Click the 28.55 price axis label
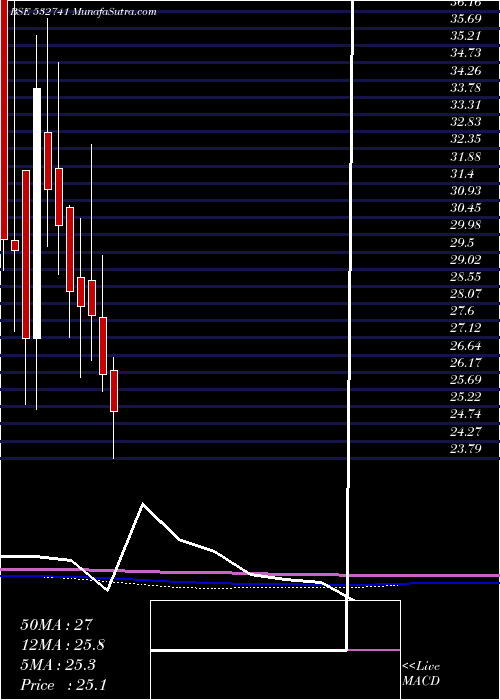The width and height of the screenshot is (500, 700). pos(466,277)
